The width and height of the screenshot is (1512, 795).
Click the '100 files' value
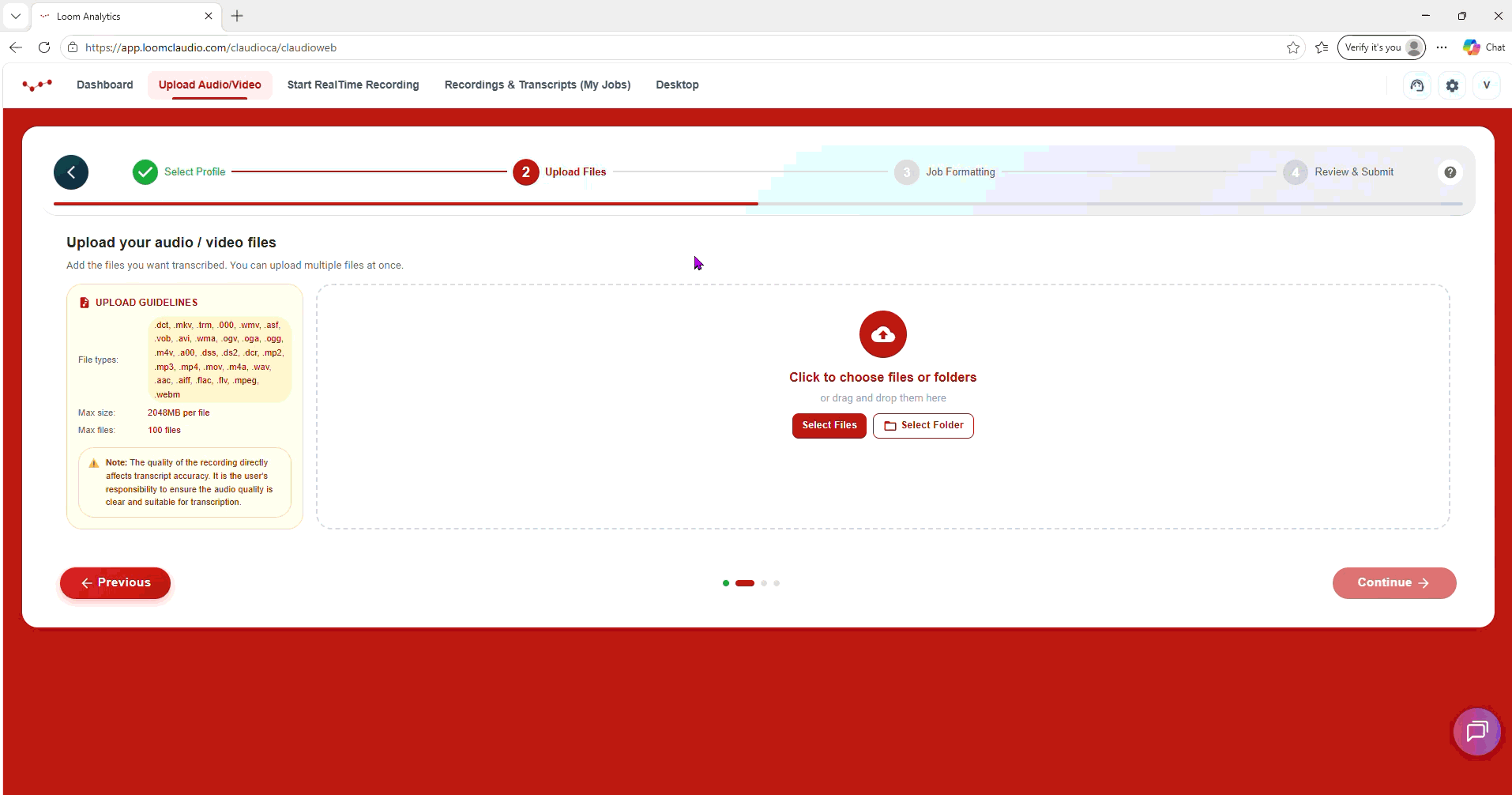coord(164,430)
